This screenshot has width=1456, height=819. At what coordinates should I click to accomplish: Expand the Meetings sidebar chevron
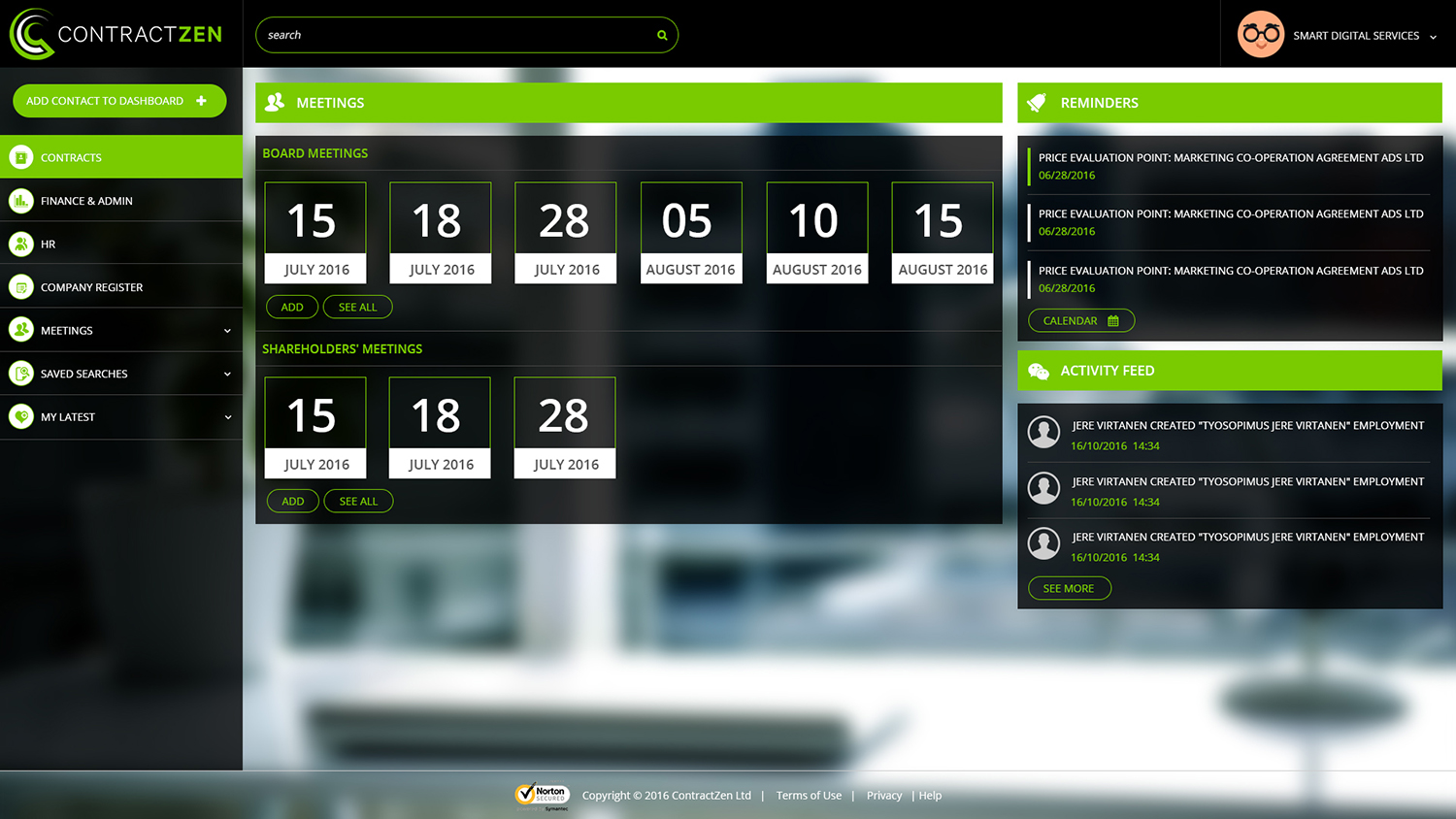(227, 330)
